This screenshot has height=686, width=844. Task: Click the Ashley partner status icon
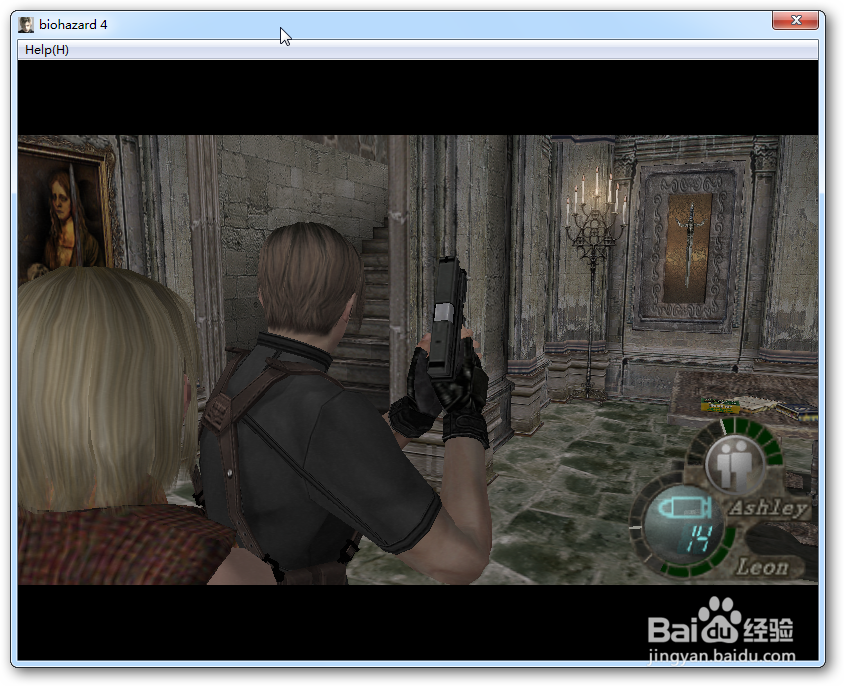point(735,464)
